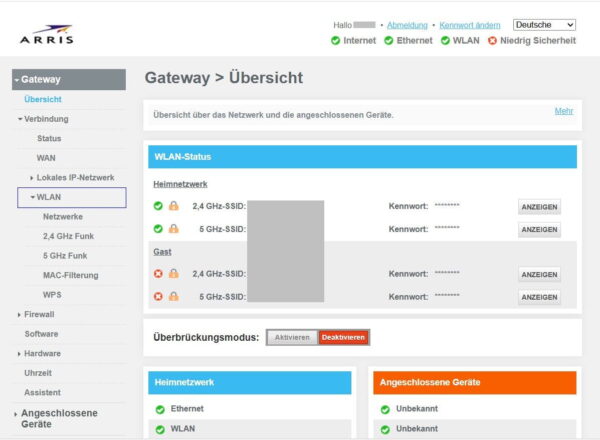This screenshot has height=440, width=600.
Task: Click 'Niedrig Sicherheit' status text
Action: click(x=538, y=41)
